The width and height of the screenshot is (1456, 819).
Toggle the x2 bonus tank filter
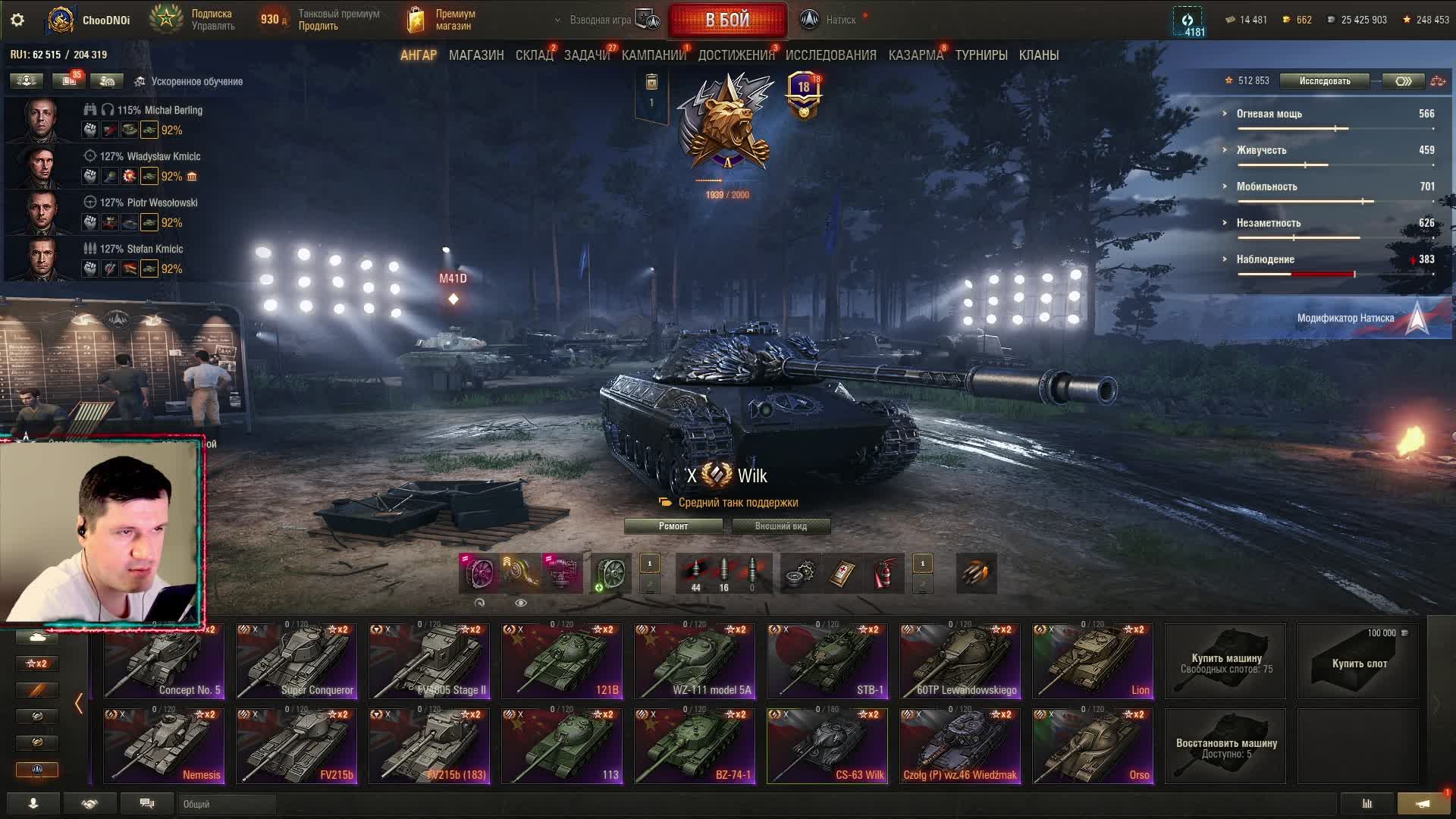(x=36, y=664)
